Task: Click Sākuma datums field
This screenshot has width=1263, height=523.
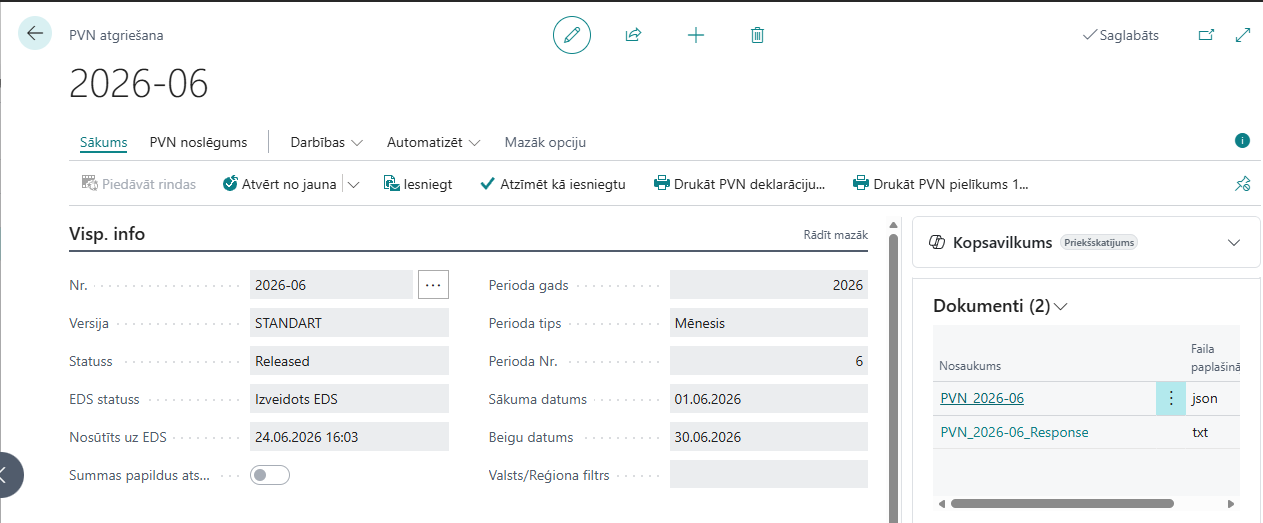Action: (769, 399)
